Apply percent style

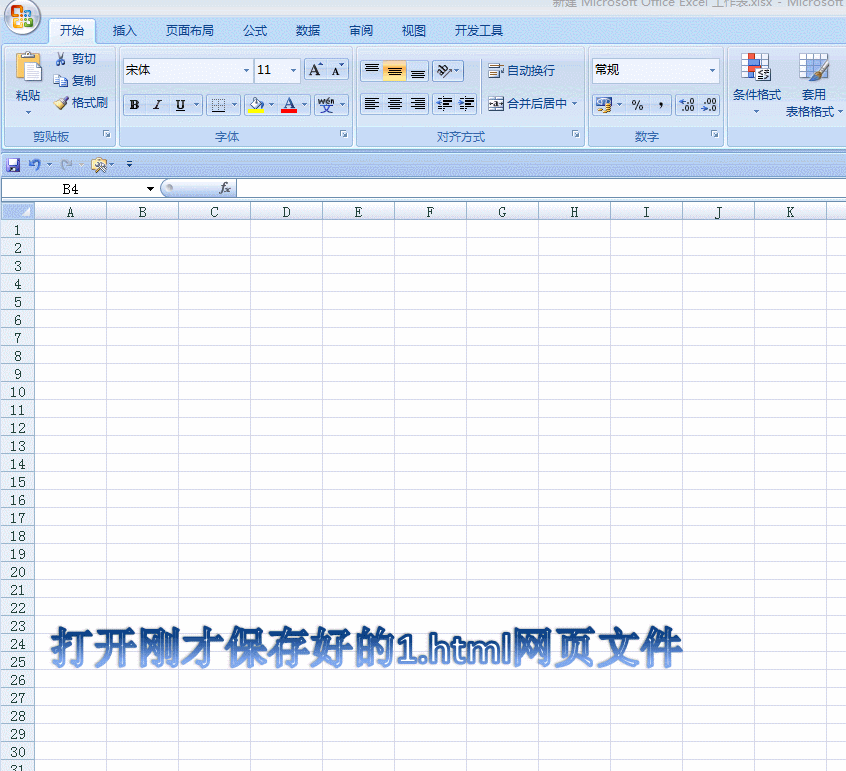[x=637, y=105]
